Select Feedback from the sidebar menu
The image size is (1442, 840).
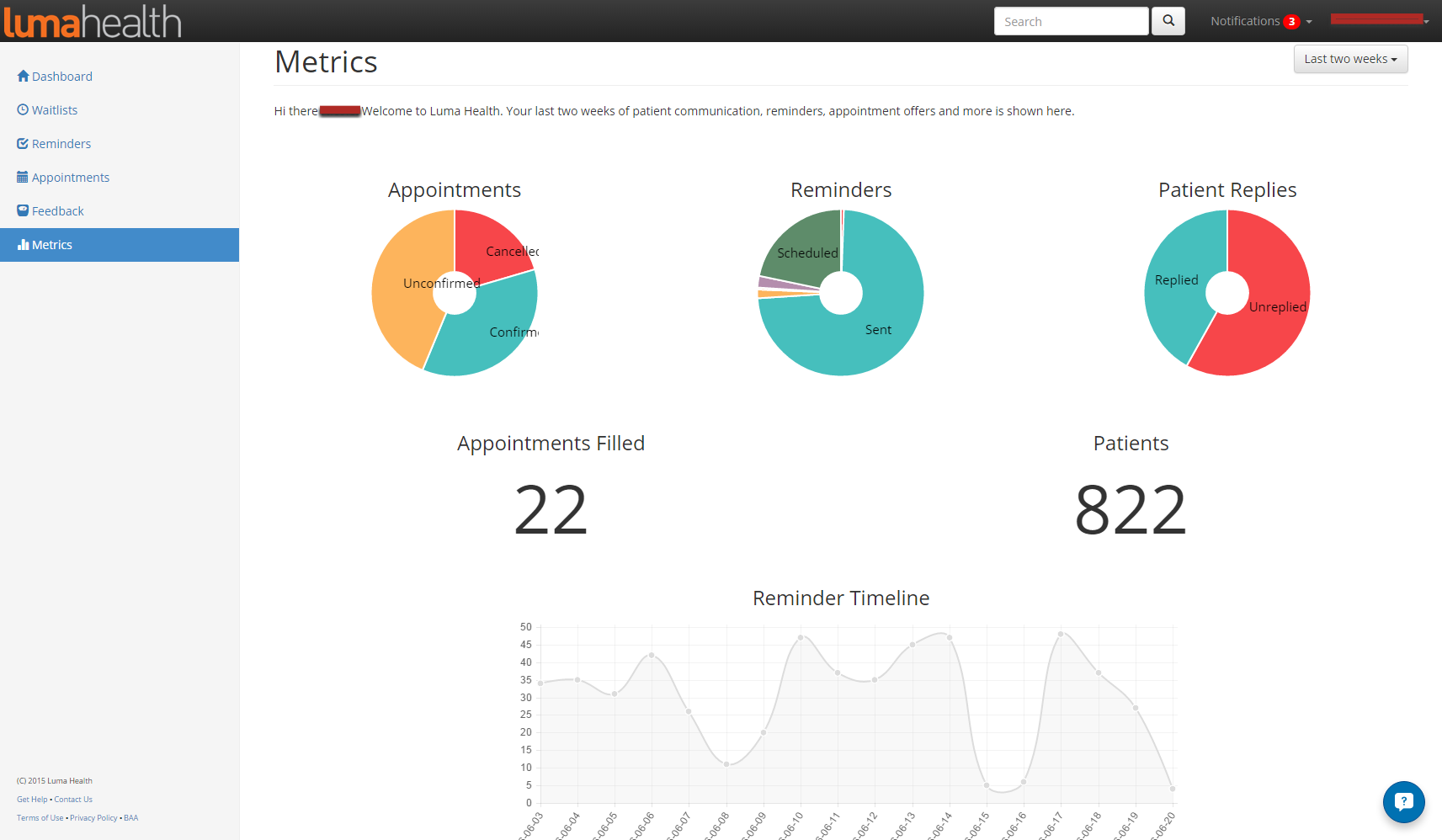(58, 211)
